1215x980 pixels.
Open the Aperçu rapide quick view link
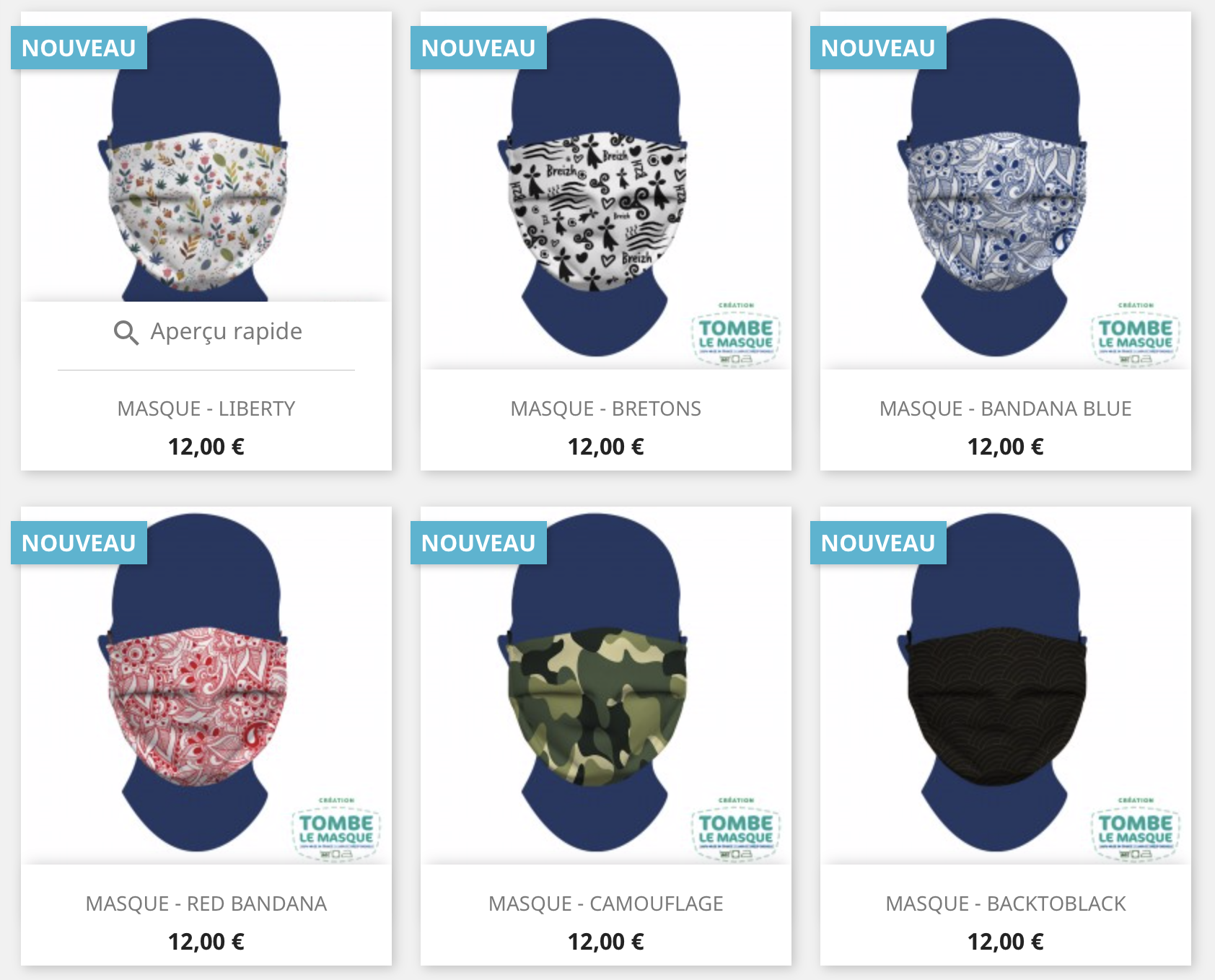click(x=208, y=332)
